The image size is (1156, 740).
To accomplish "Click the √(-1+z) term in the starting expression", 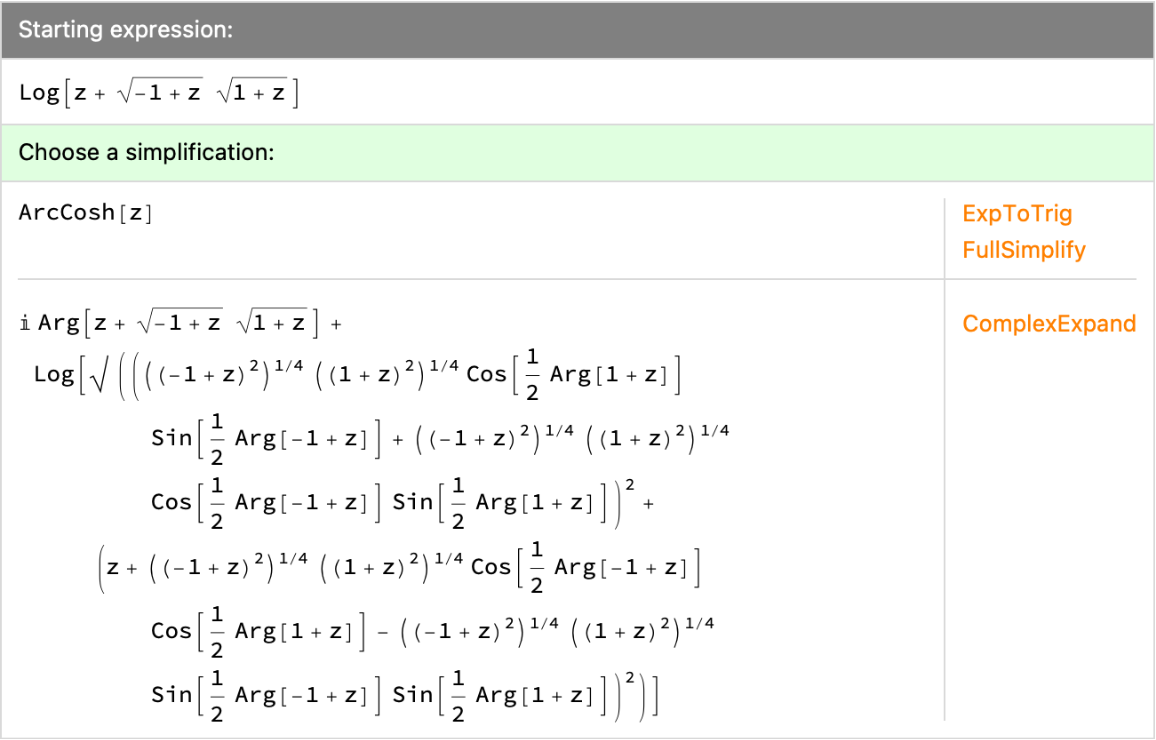I will [x=159, y=93].
